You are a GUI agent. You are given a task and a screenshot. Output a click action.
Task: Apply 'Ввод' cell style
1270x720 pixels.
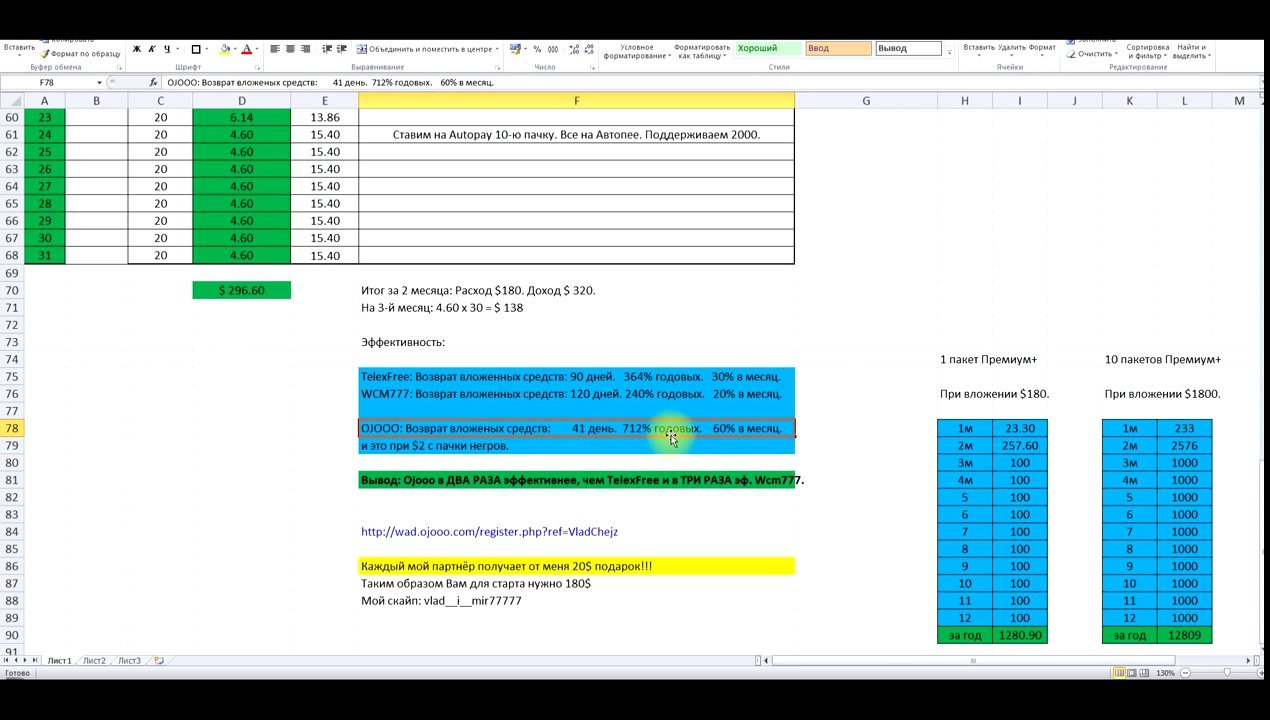click(x=838, y=48)
